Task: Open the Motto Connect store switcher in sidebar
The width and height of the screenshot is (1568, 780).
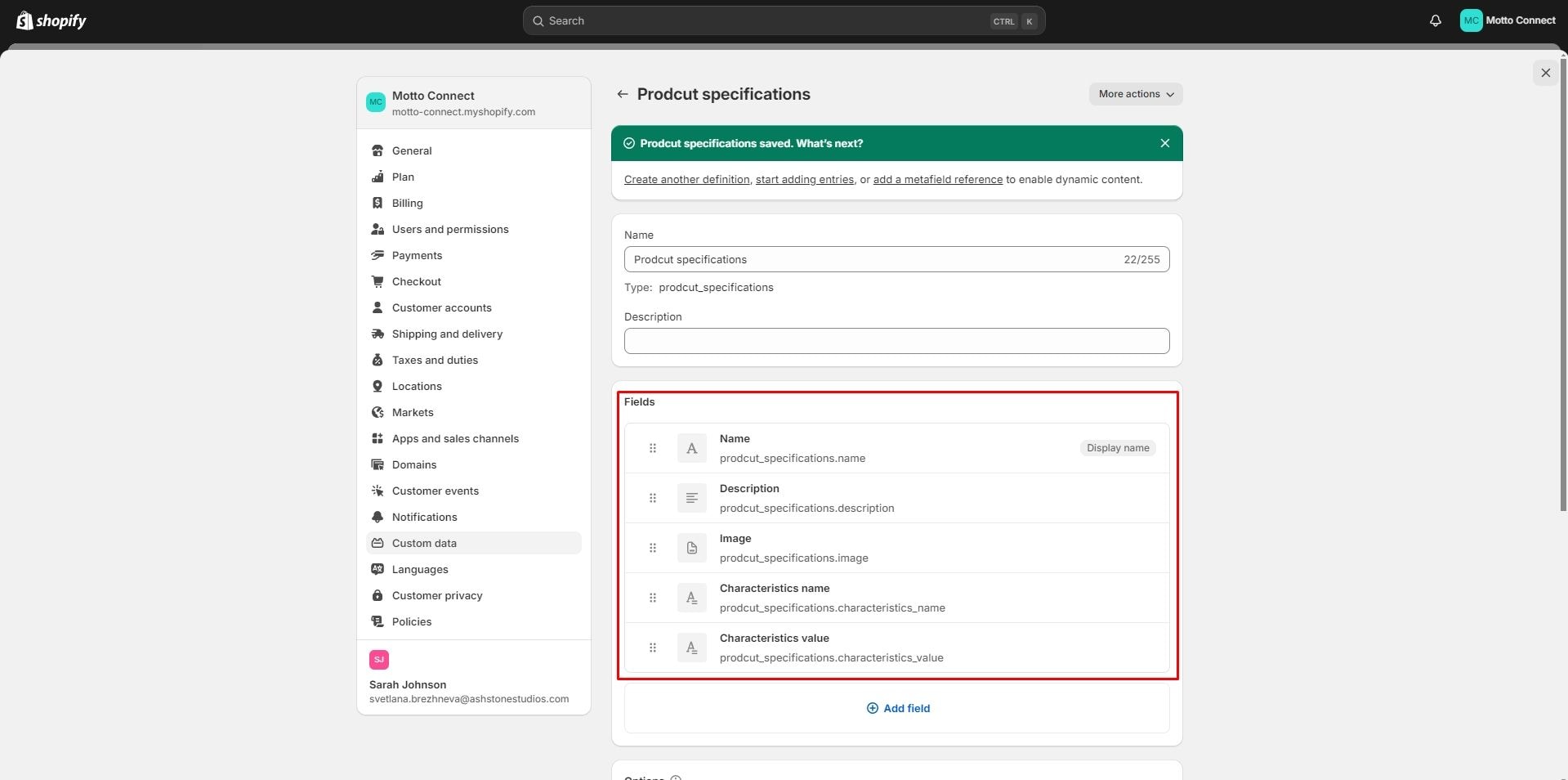Action: click(x=473, y=103)
